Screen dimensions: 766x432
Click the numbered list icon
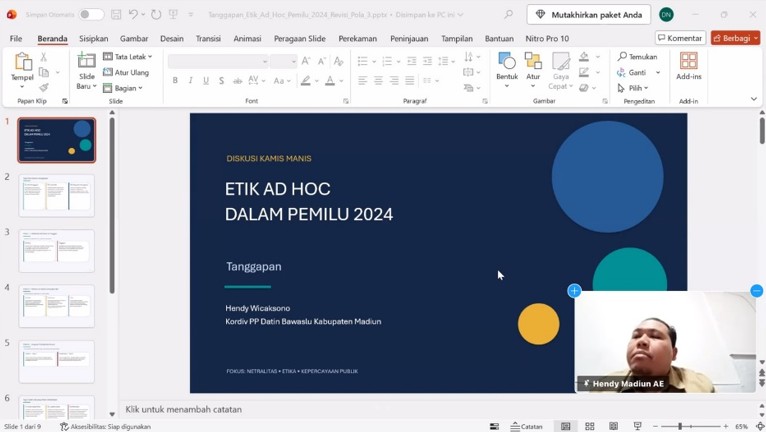coord(387,61)
